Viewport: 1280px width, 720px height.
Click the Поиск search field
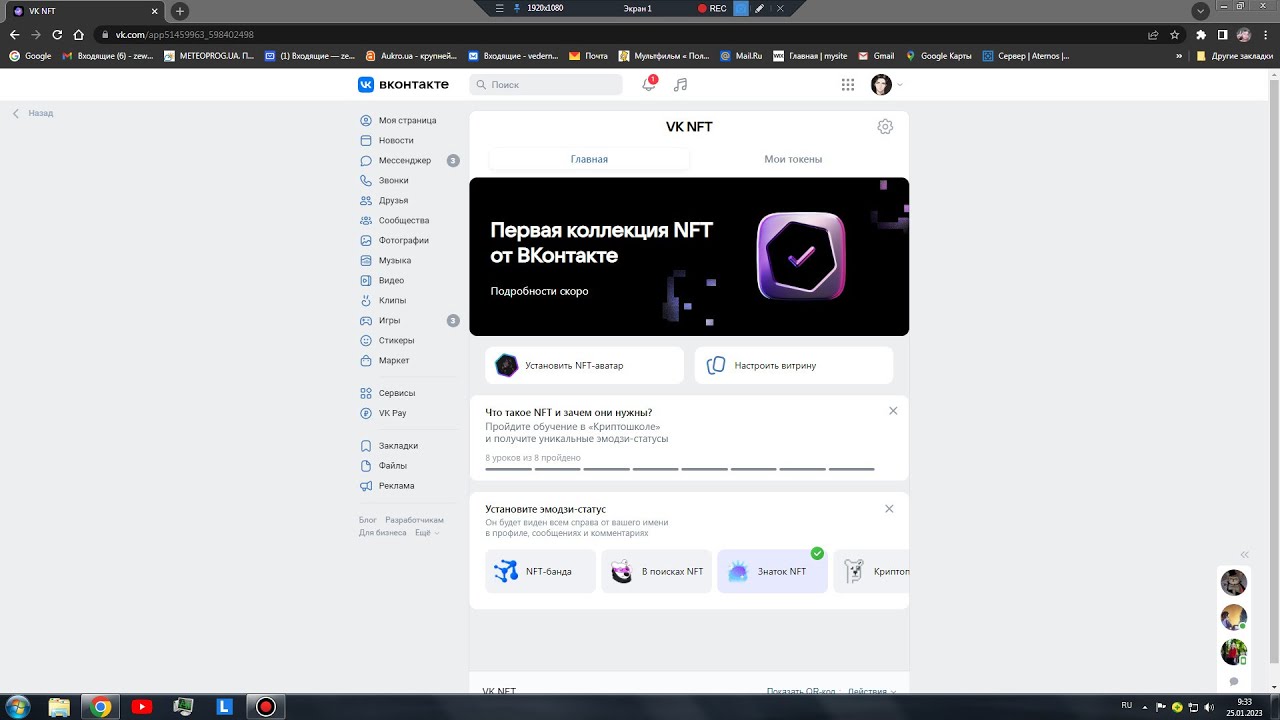pos(546,85)
